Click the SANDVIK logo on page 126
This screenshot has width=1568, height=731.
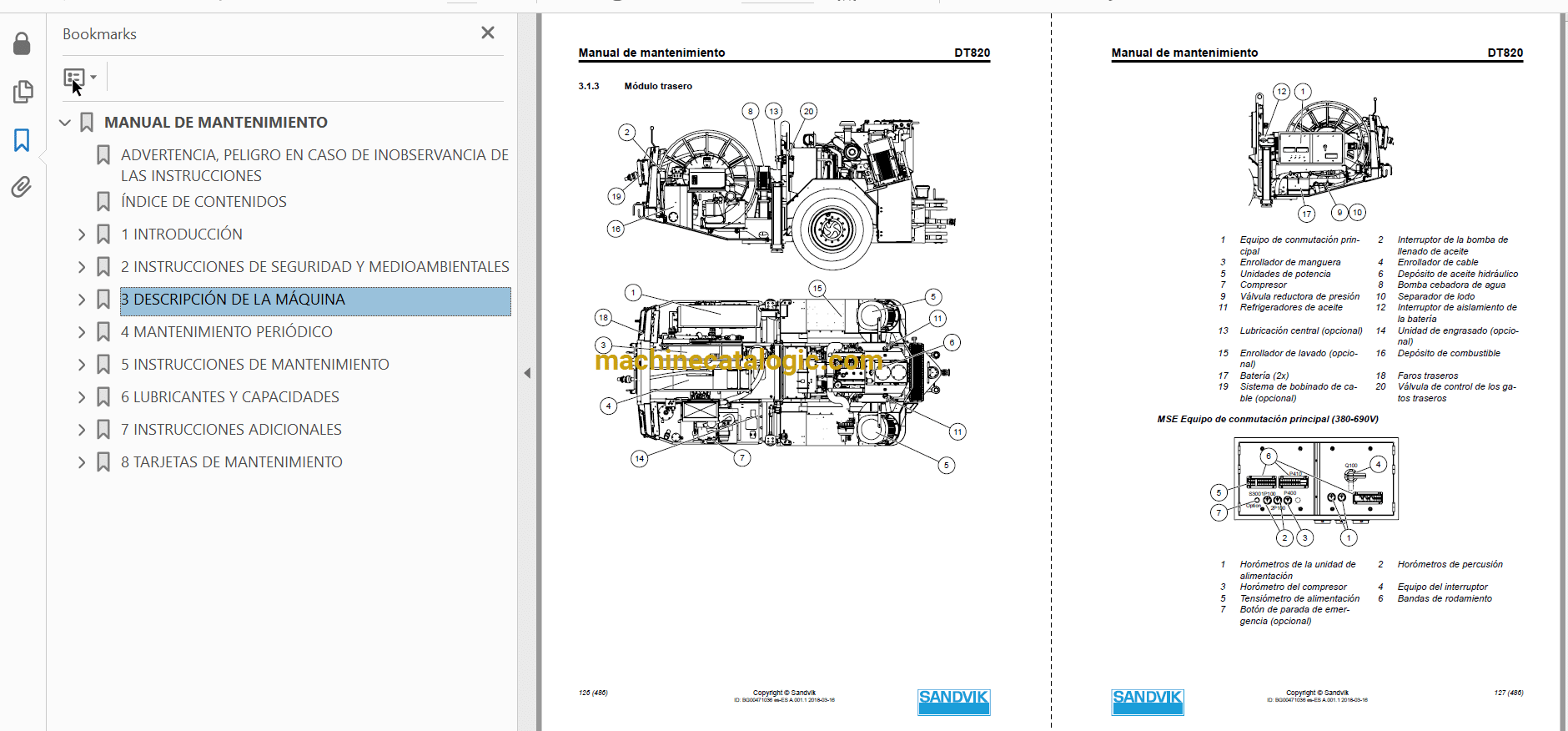(x=954, y=702)
